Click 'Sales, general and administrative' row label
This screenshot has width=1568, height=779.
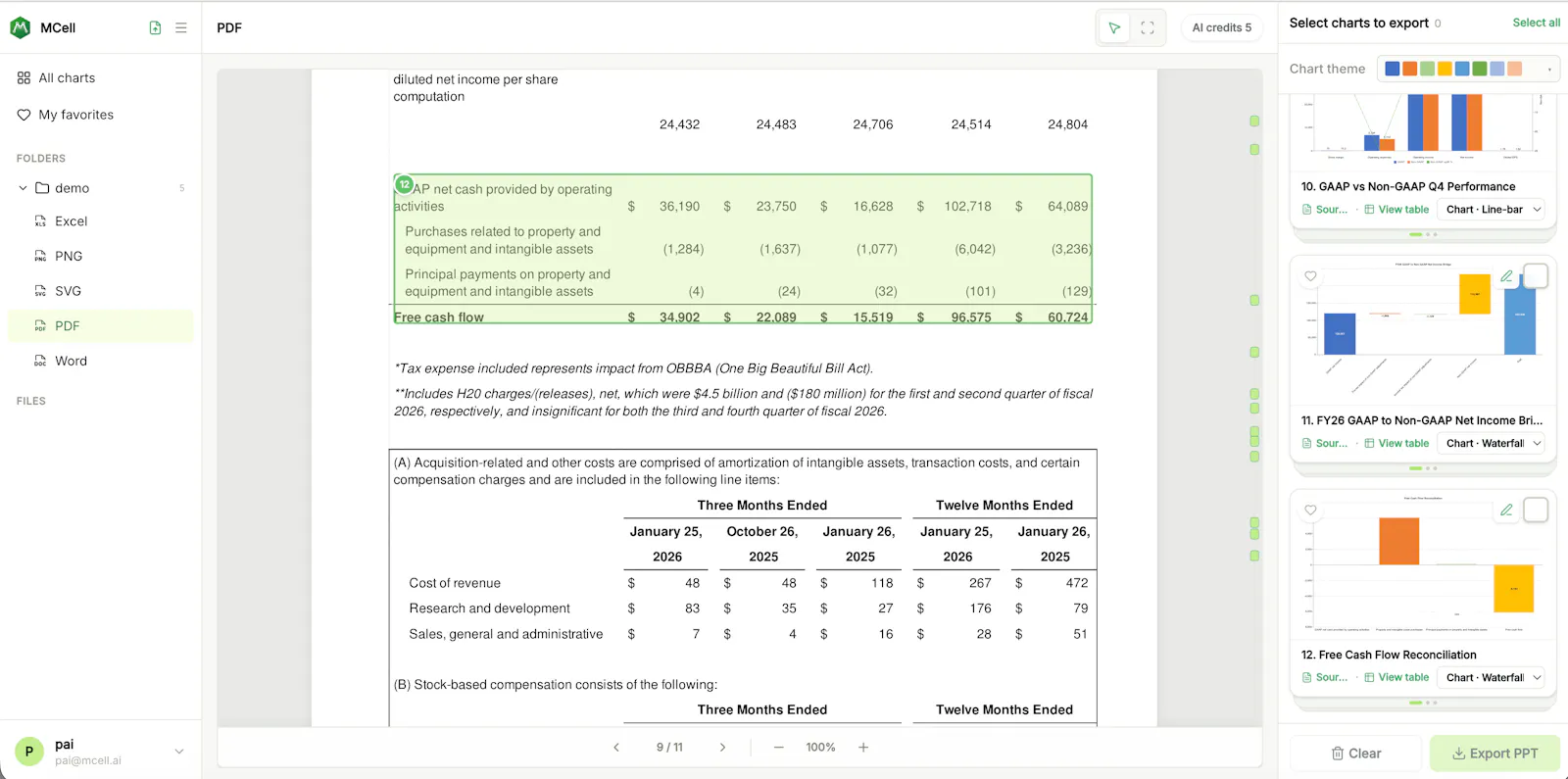(506, 634)
